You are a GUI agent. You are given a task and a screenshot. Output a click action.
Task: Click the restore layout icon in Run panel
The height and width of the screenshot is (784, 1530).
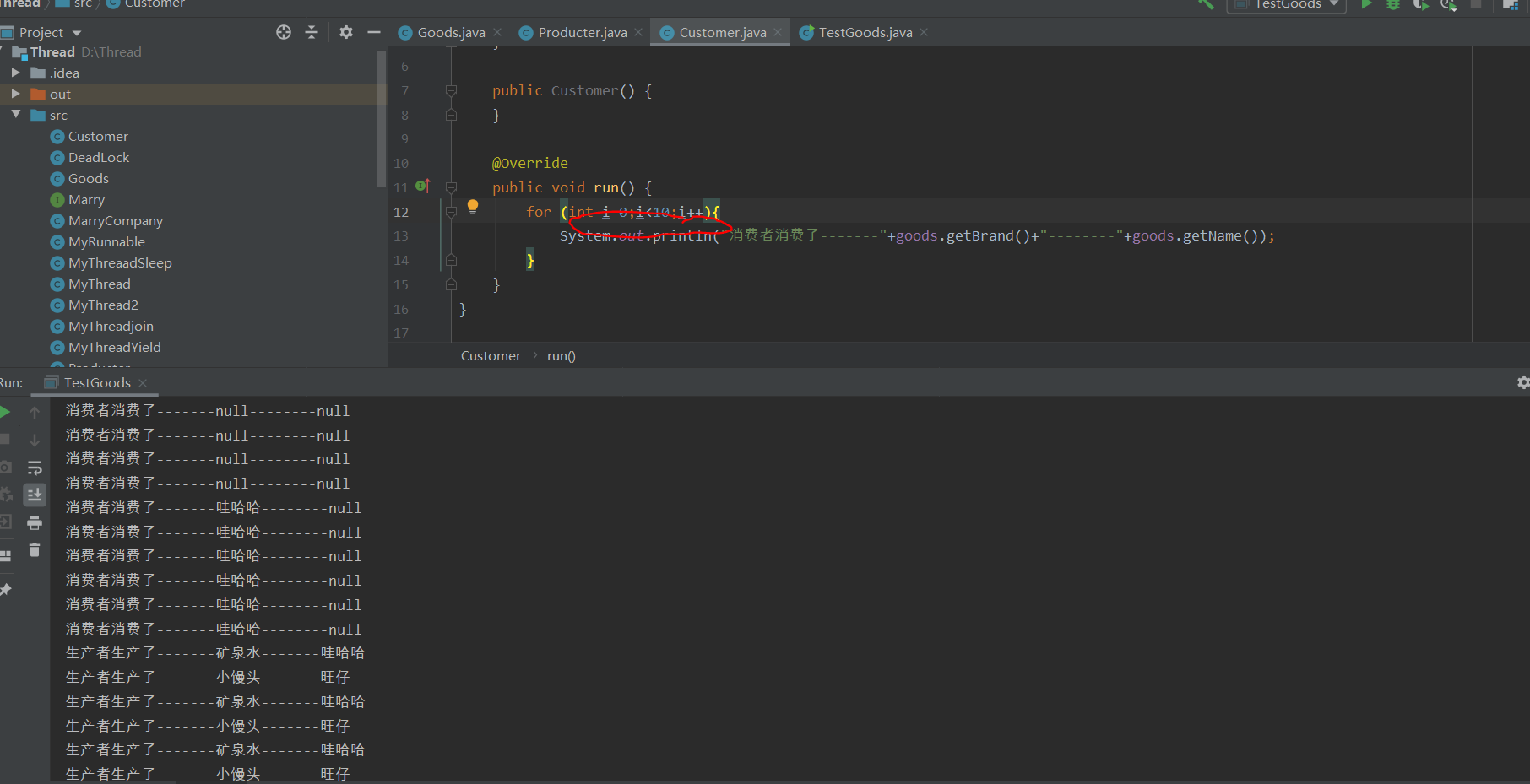pos(6,556)
